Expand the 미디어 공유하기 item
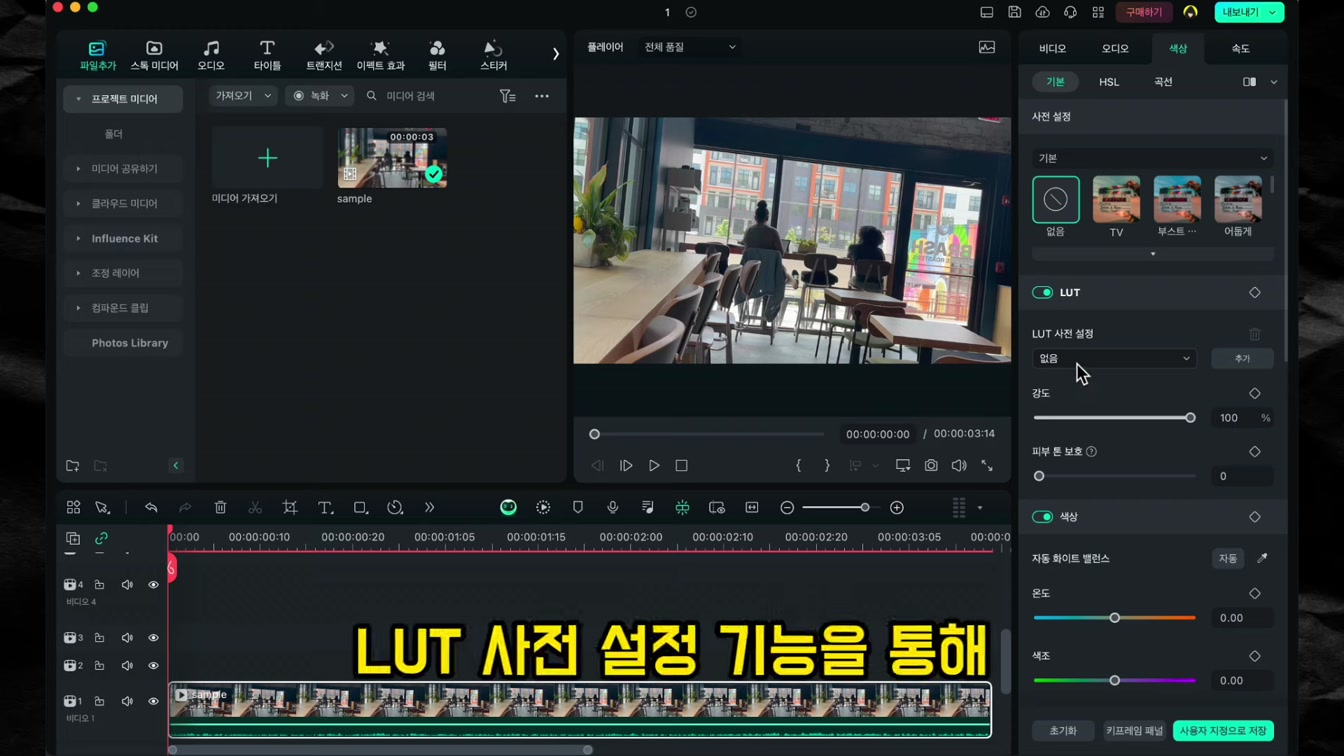 (78, 169)
